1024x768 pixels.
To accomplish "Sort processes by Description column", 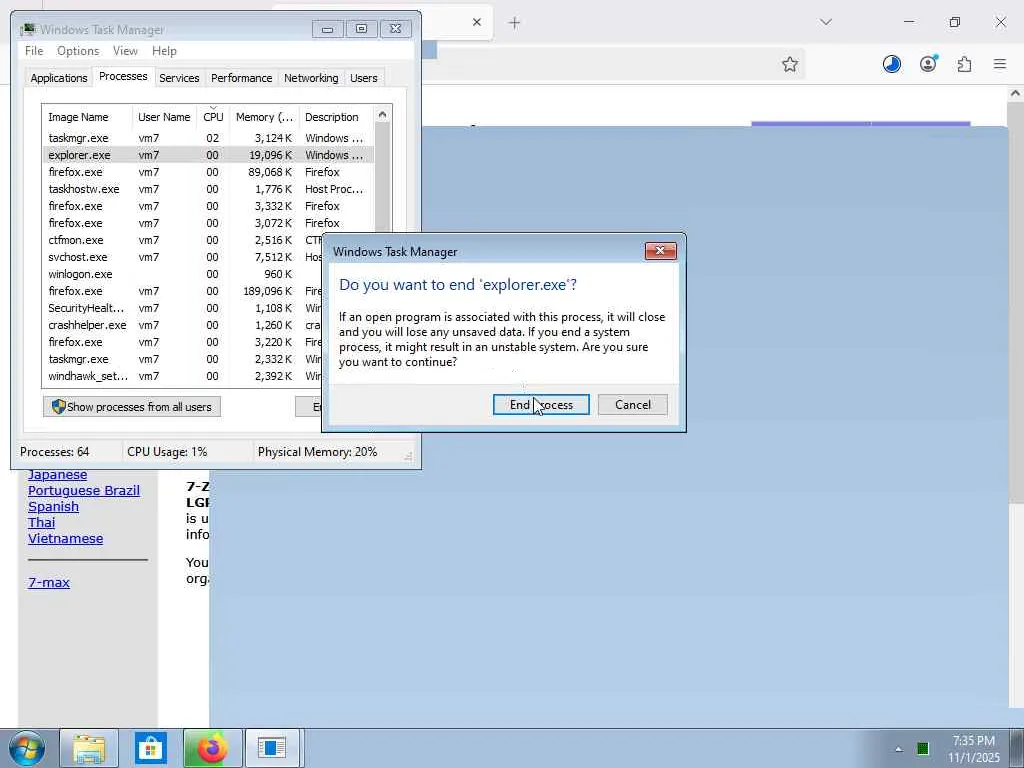I will tap(336, 117).
